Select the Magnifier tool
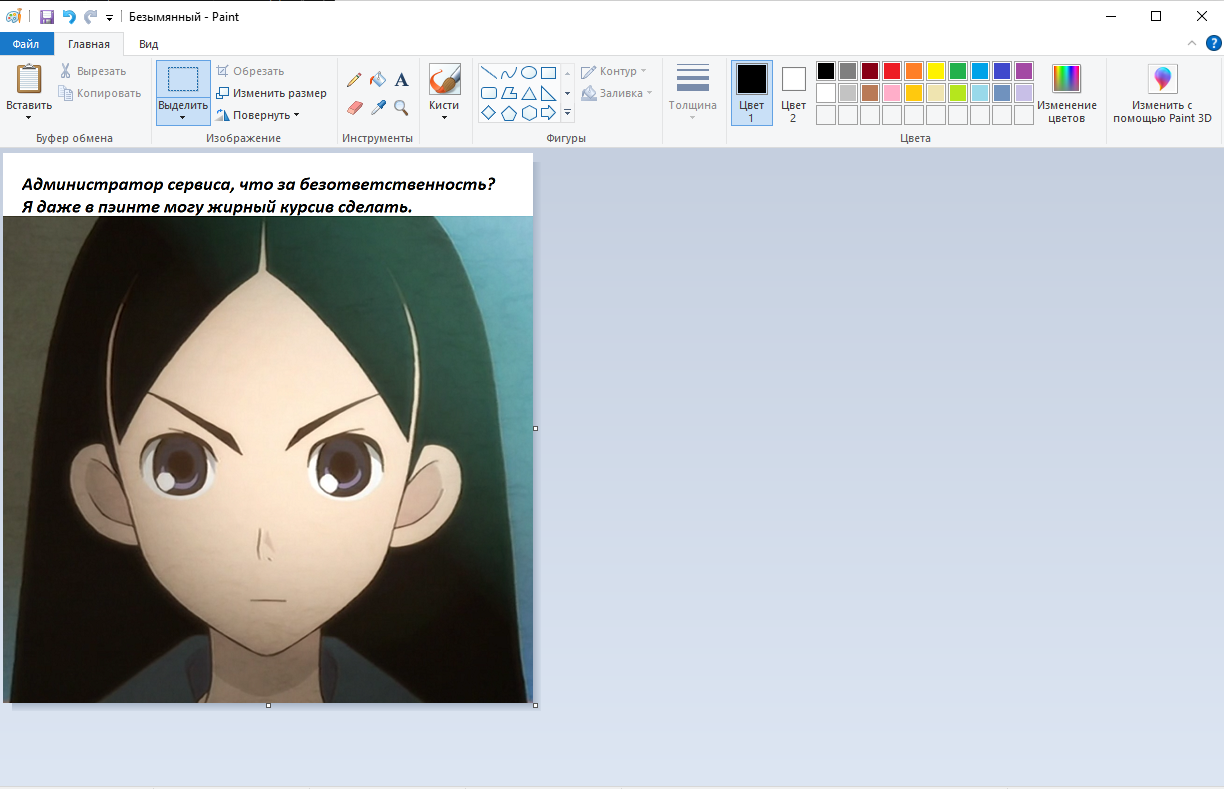 coord(401,107)
